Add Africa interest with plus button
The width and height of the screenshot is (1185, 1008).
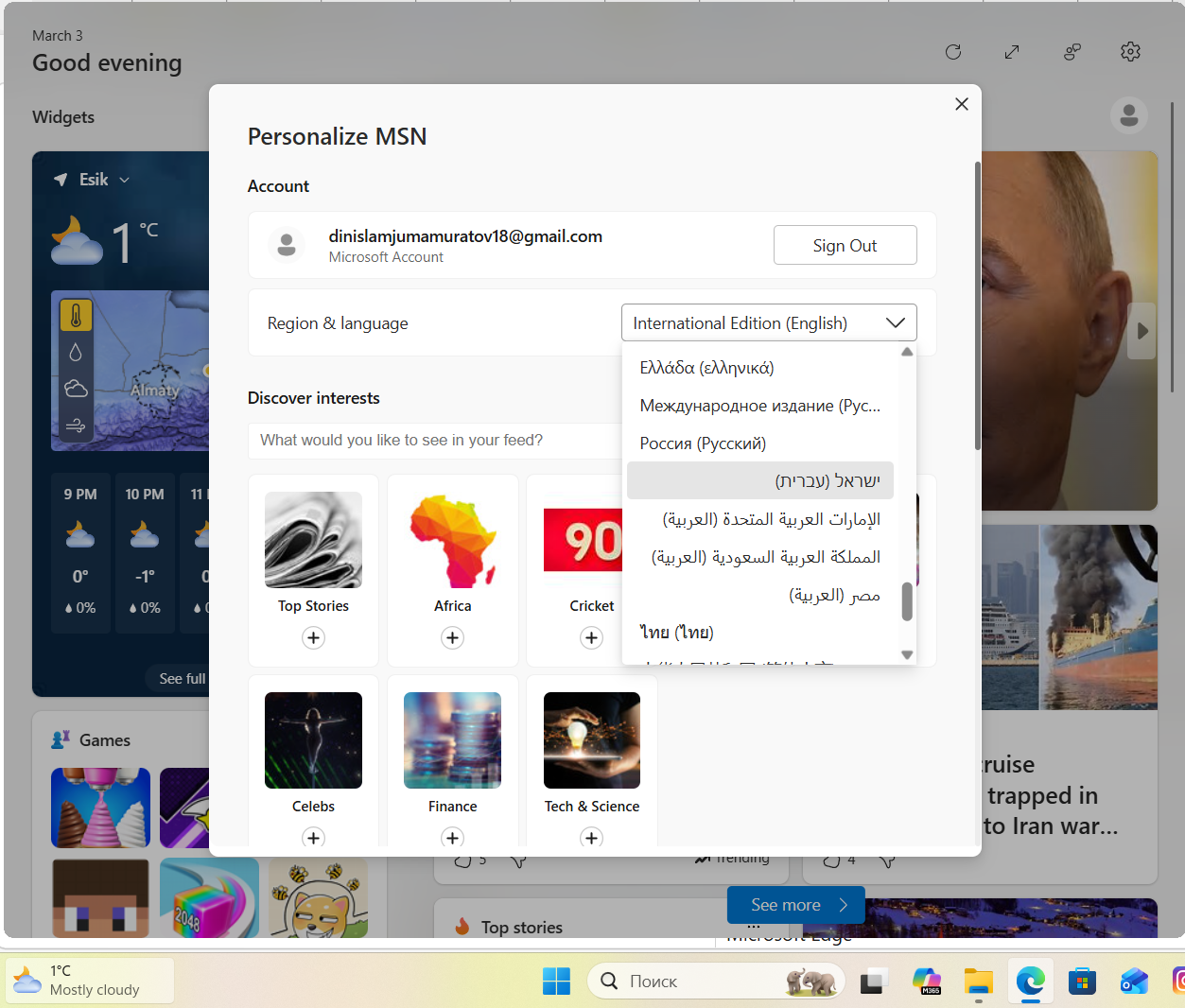pos(452,638)
